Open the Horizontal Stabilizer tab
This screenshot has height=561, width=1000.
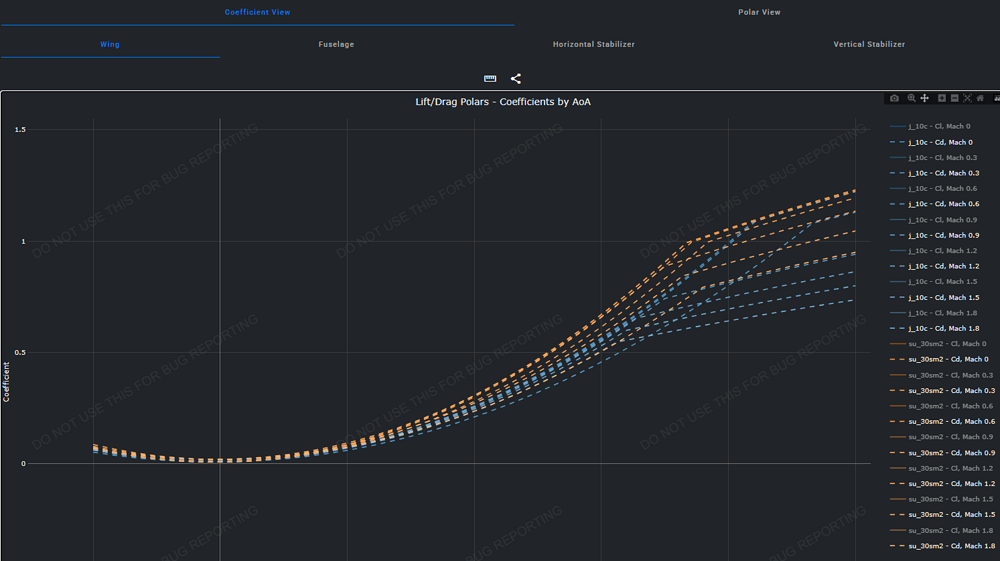coord(593,44)
